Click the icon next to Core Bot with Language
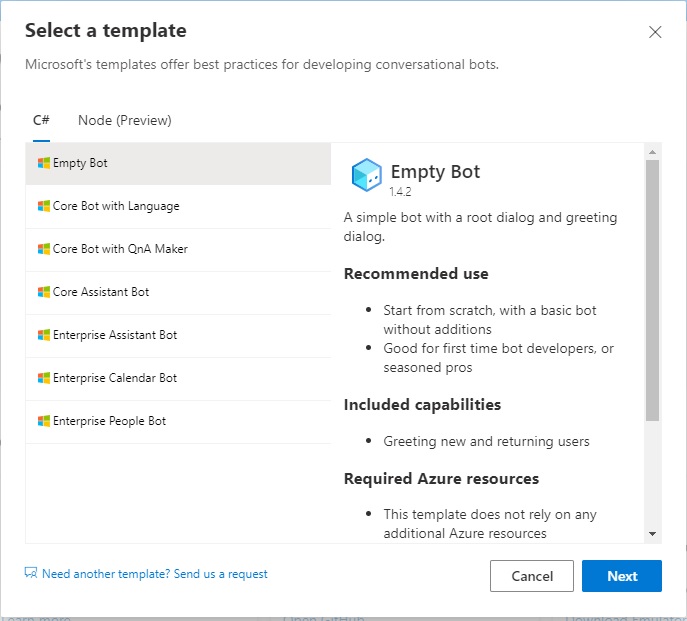687x621 pixels. [44, 206]
